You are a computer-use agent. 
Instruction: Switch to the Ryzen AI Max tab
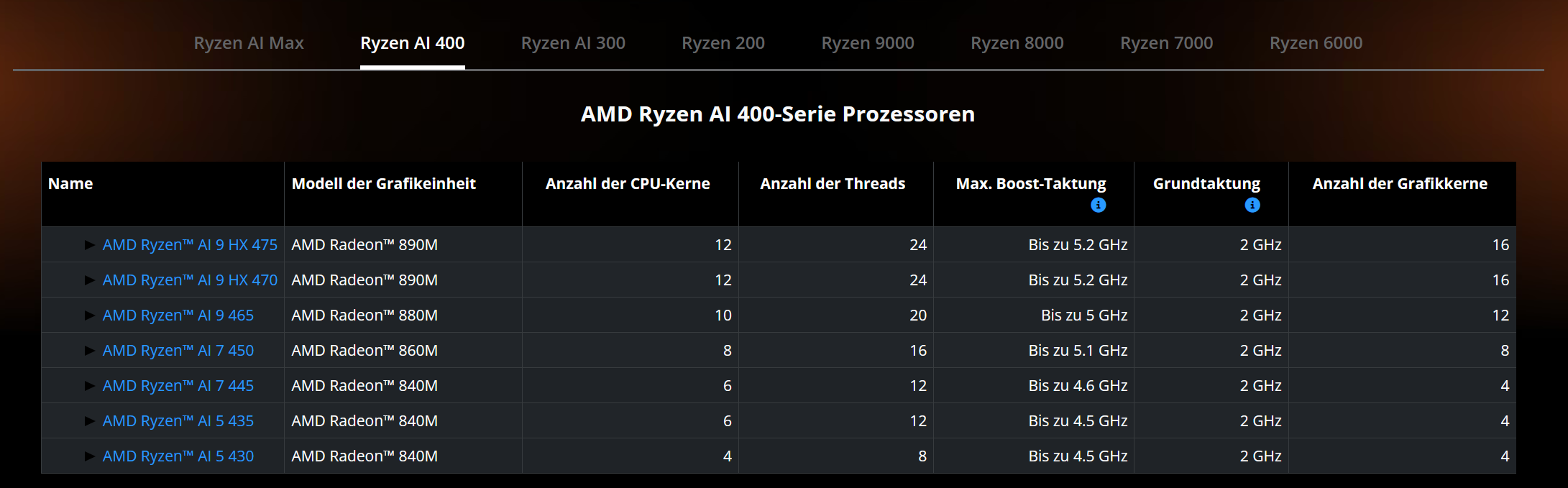(249, 43)
